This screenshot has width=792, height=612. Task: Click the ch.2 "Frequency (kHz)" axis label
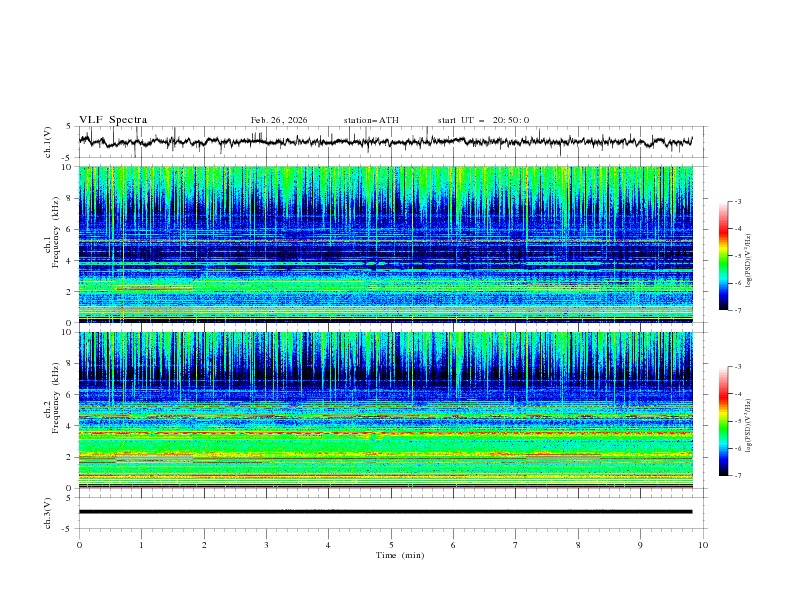click(x=56, y=398)
